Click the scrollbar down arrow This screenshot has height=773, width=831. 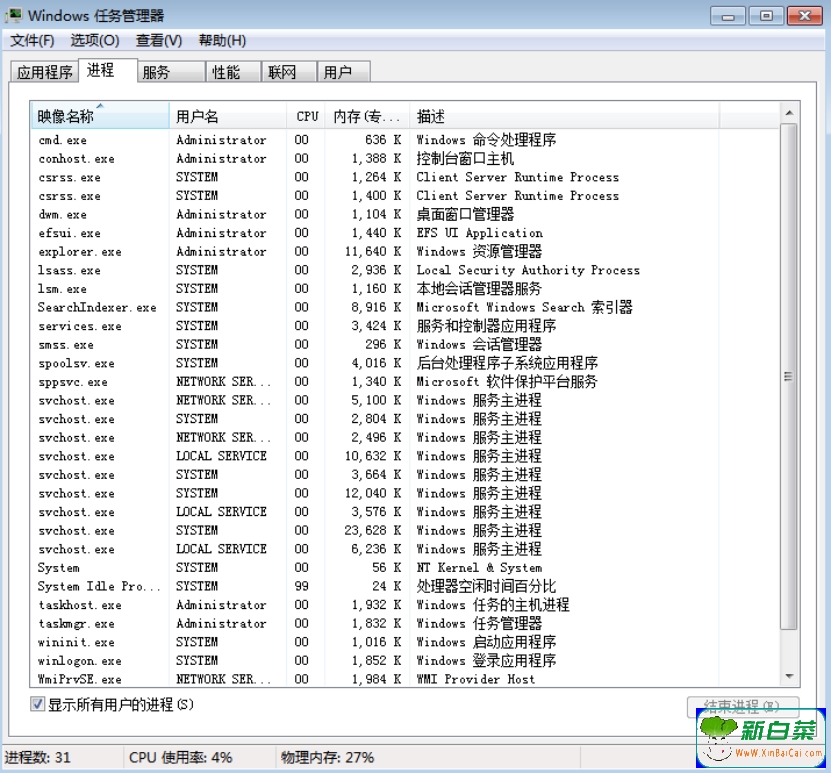(789, 676)
